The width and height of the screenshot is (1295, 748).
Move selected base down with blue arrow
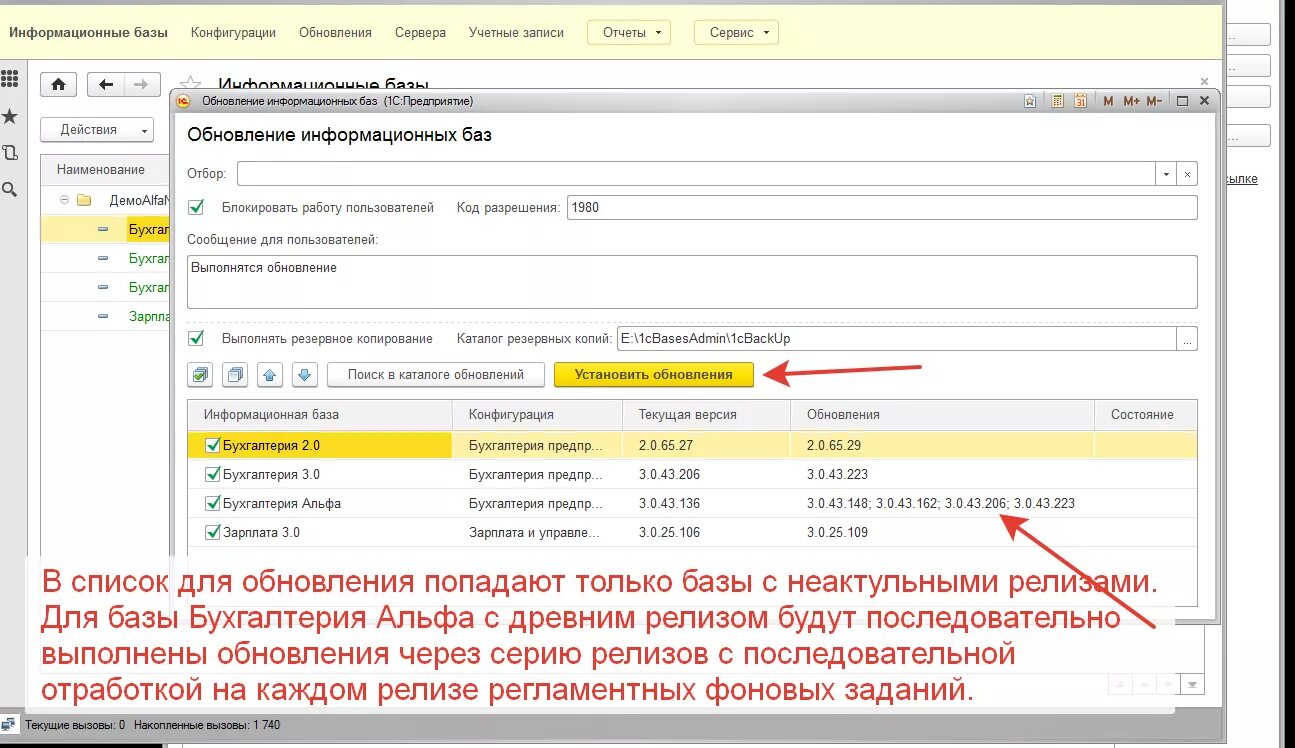tap(305, 375)
